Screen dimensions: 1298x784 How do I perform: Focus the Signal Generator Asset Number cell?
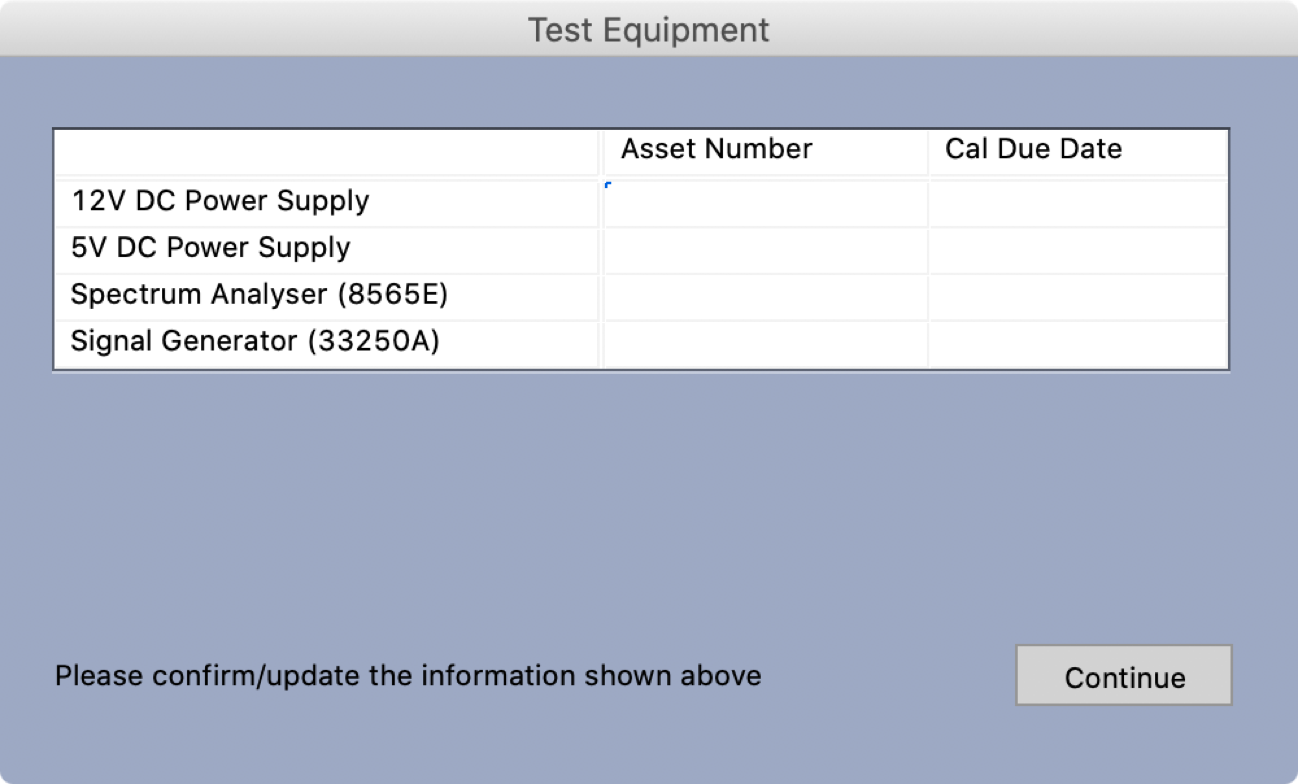(x=765, y=344)
